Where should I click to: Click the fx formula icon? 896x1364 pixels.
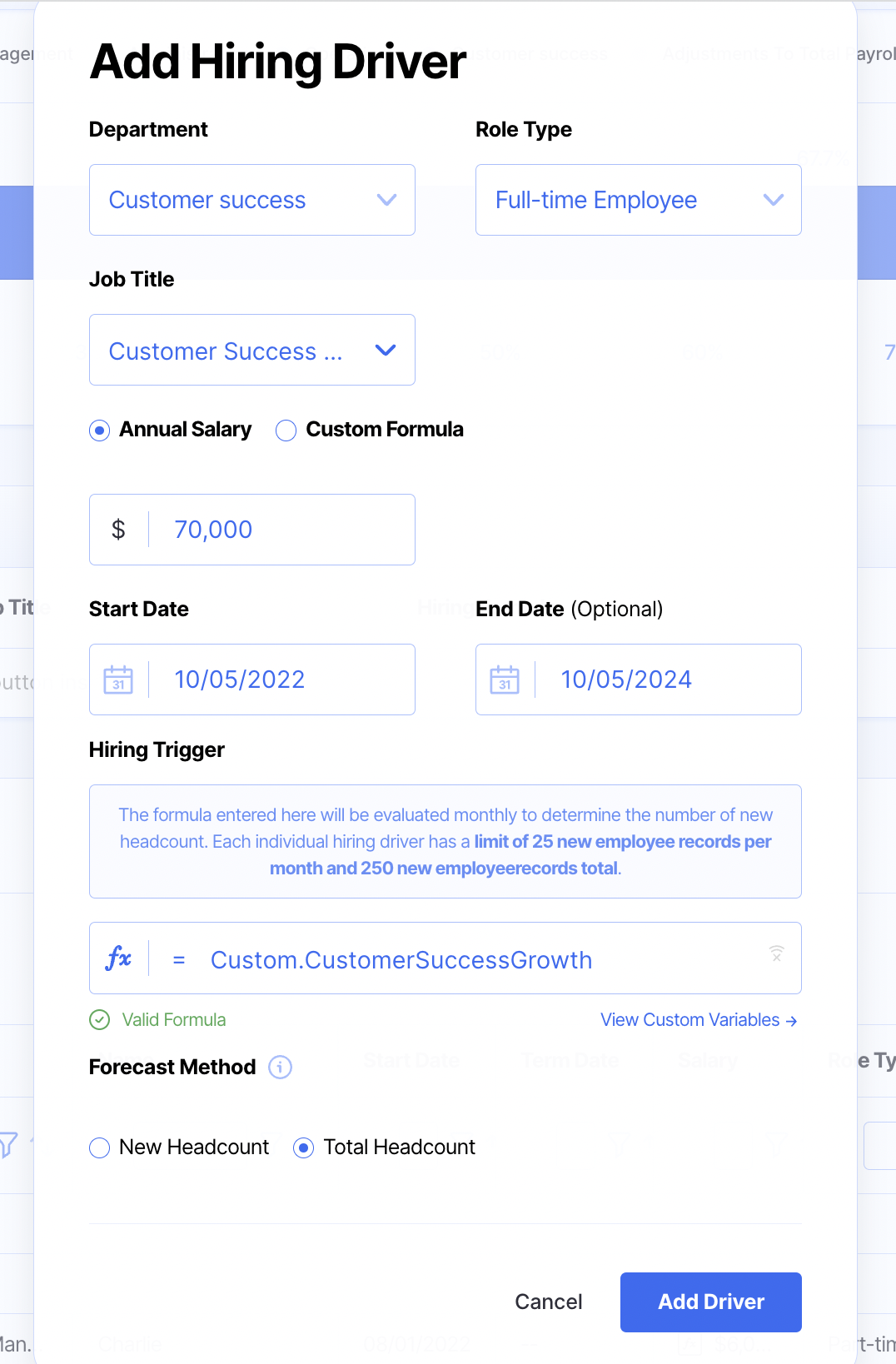(x=119, y=958)
